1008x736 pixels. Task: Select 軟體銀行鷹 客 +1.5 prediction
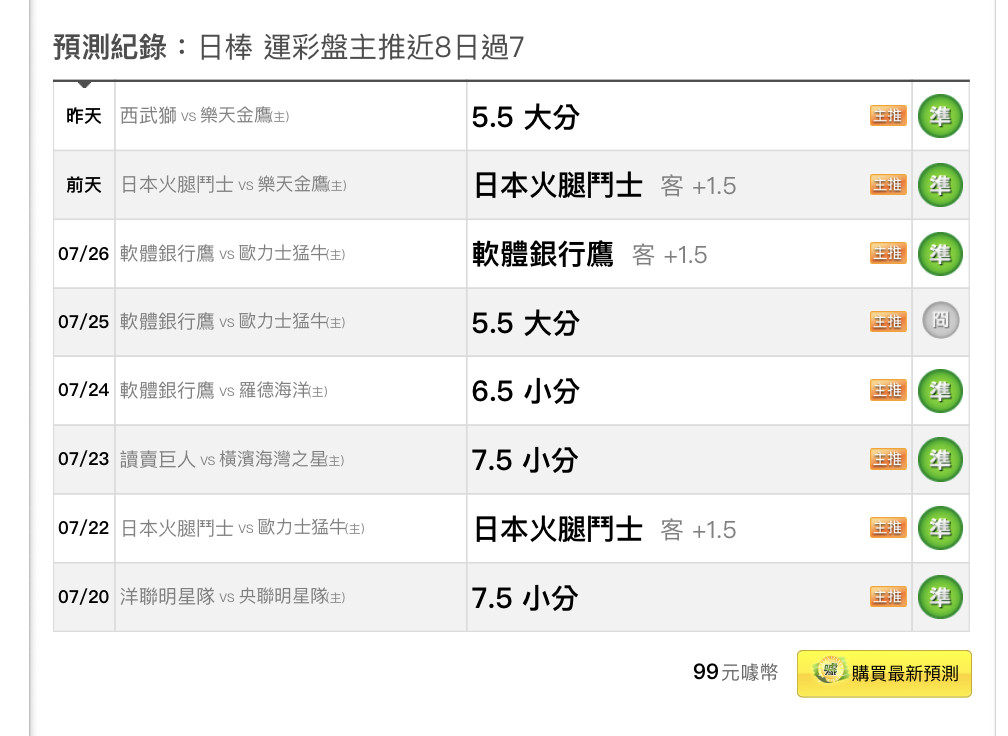pyautogui.click(x=590, y=255)
